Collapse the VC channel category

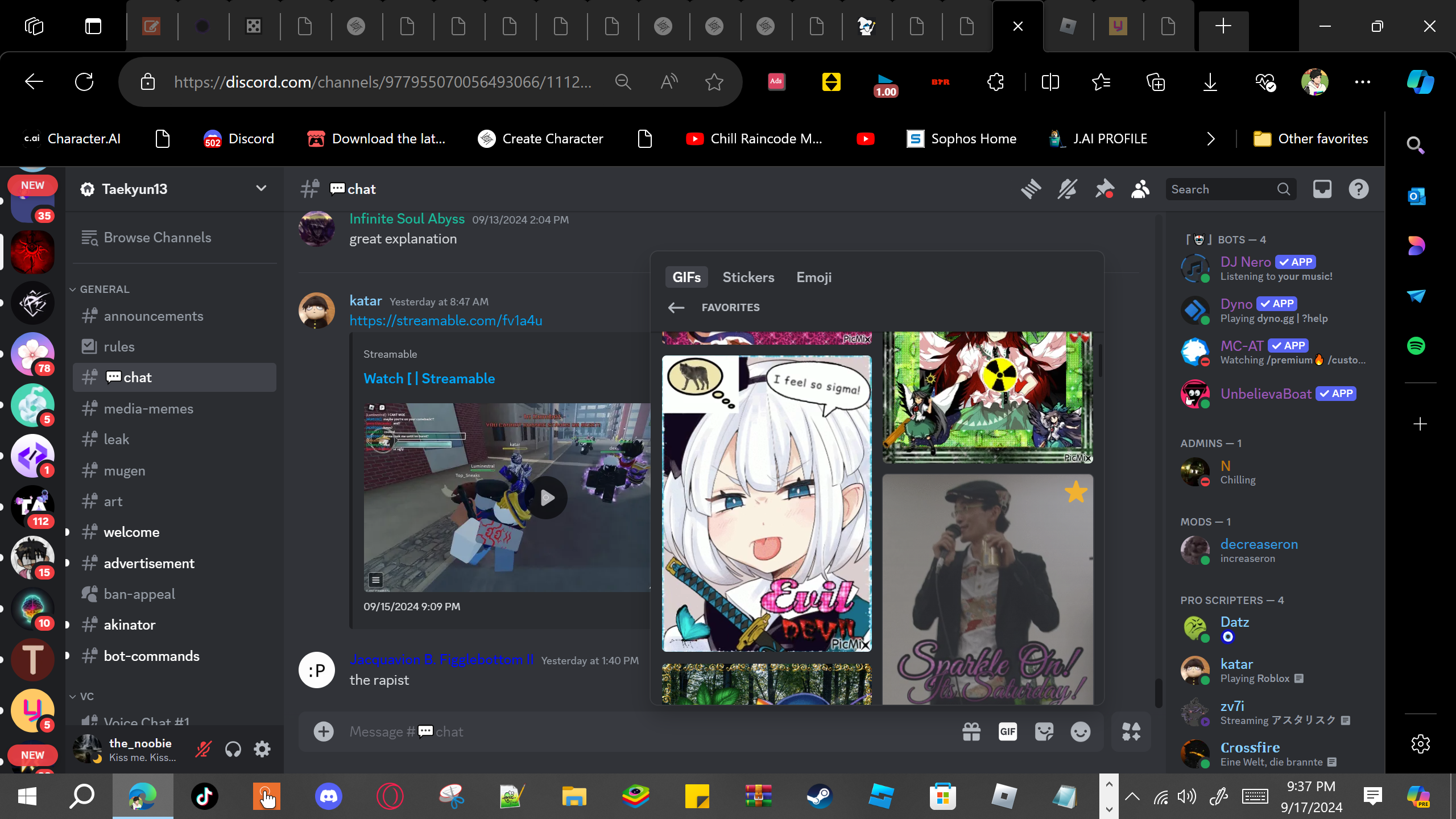click(x=86, y=696)
